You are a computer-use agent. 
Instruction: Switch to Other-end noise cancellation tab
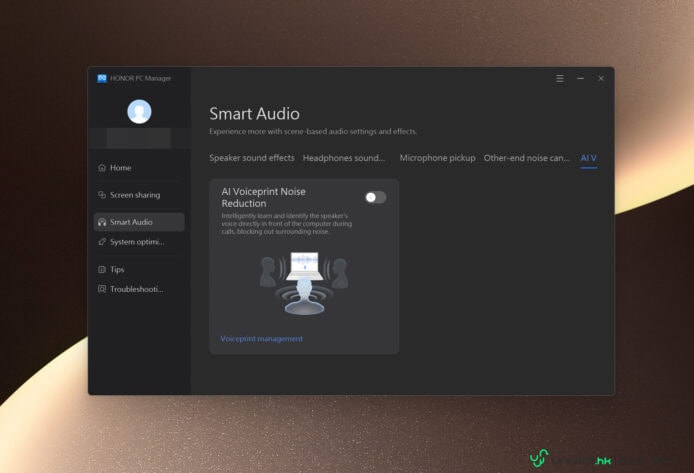coord(526,158)
